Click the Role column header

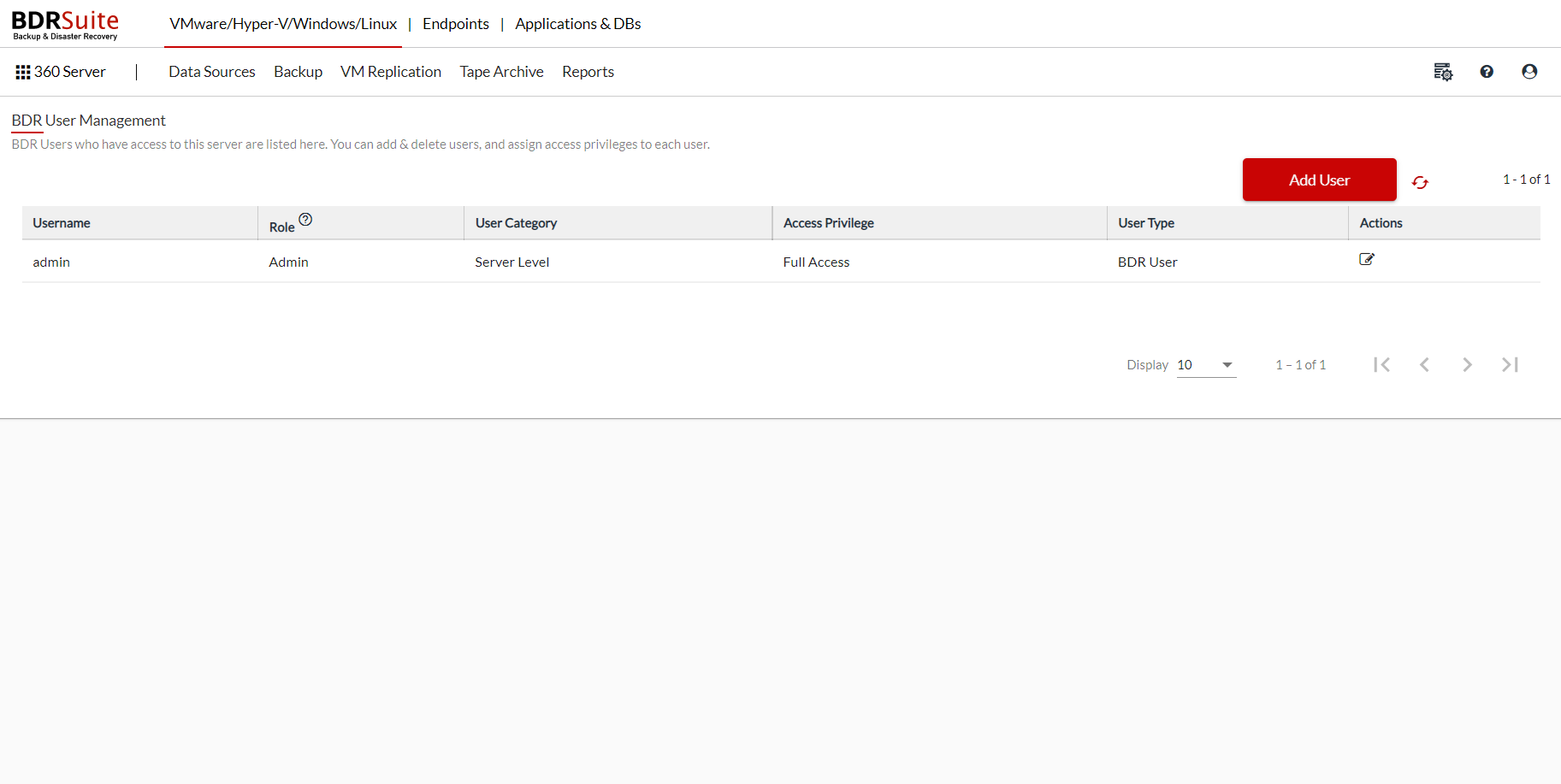281,227
